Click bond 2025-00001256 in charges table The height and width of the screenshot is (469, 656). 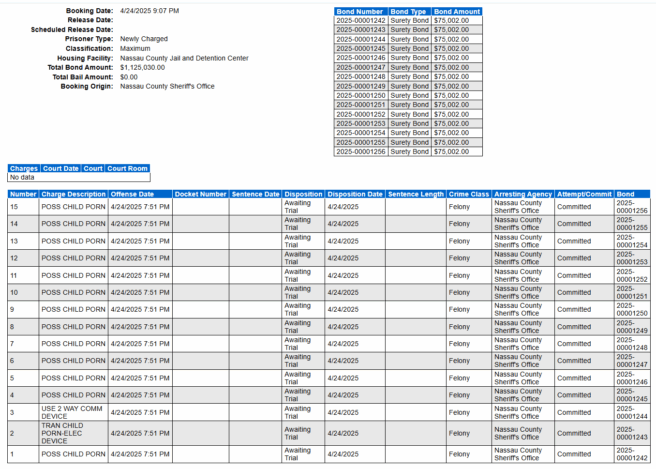coord(632,207)
